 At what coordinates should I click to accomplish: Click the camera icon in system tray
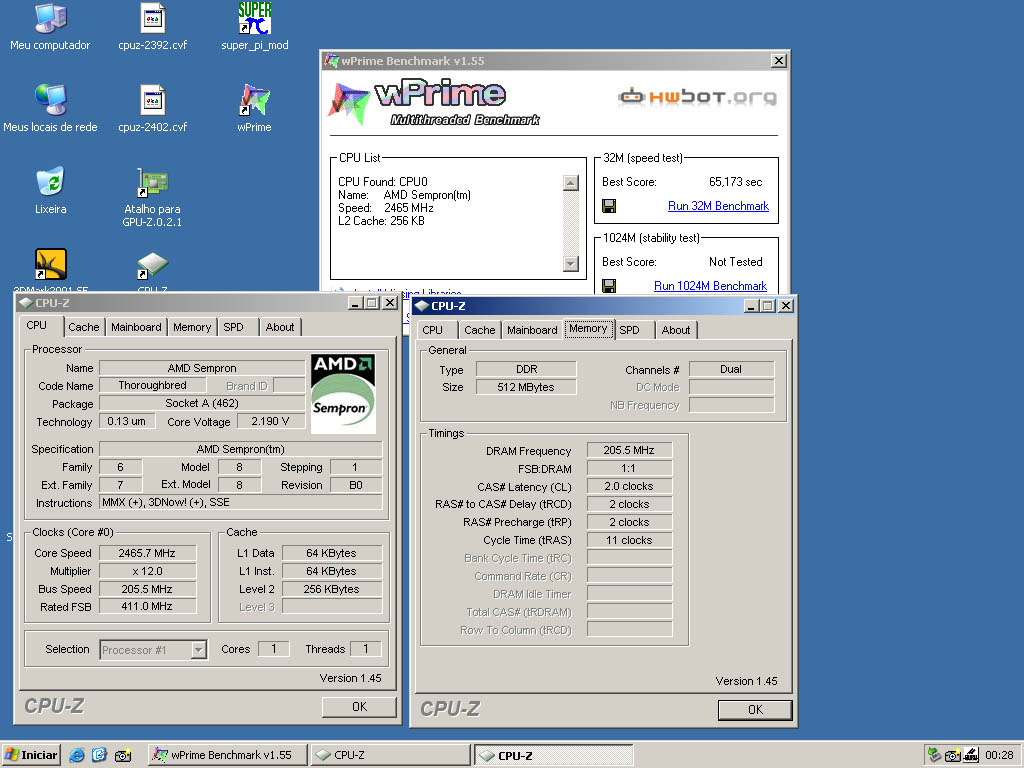953,755
